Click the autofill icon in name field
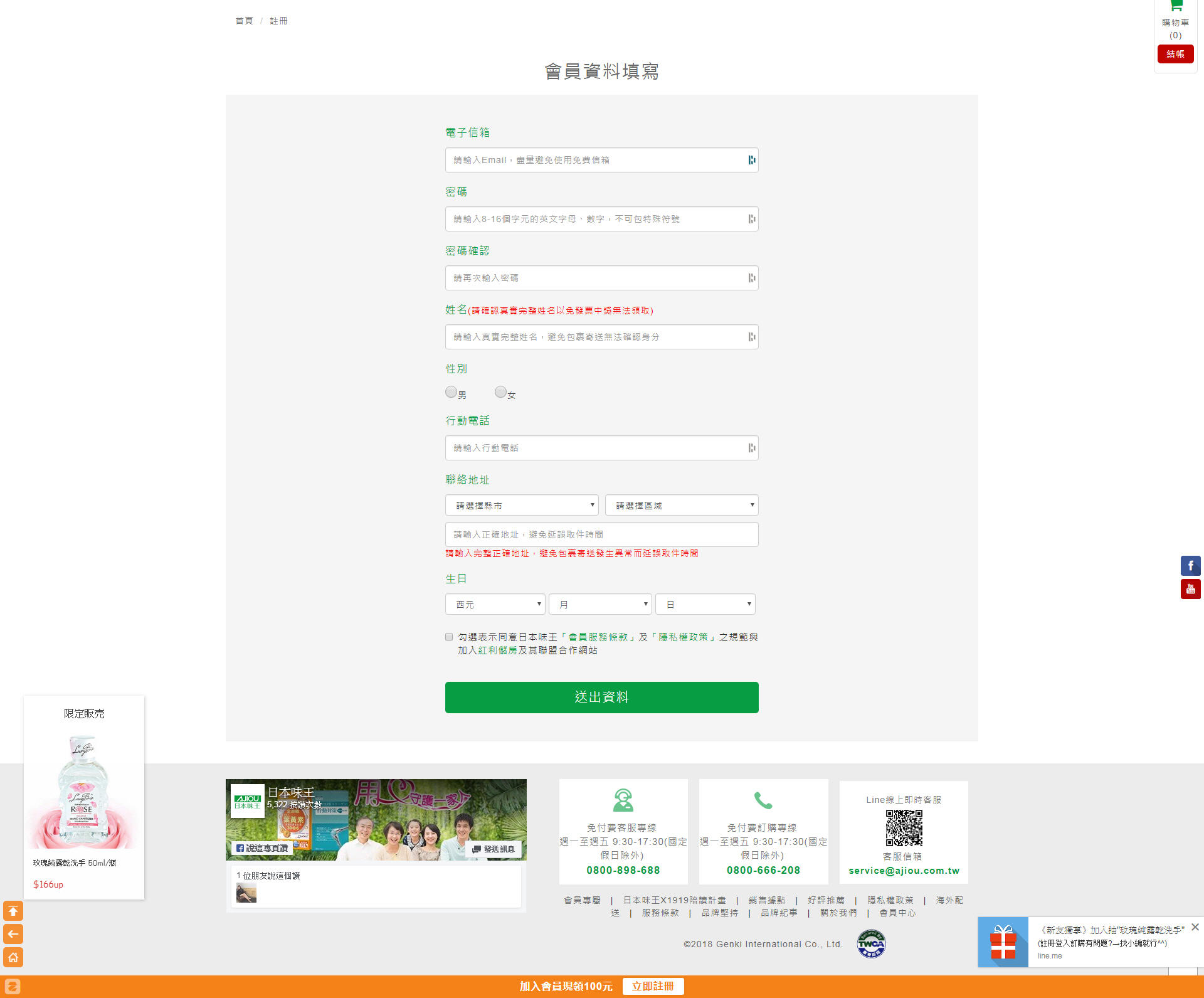The height and width of the screenshot is (998, 1204). [x=751, y=337]
